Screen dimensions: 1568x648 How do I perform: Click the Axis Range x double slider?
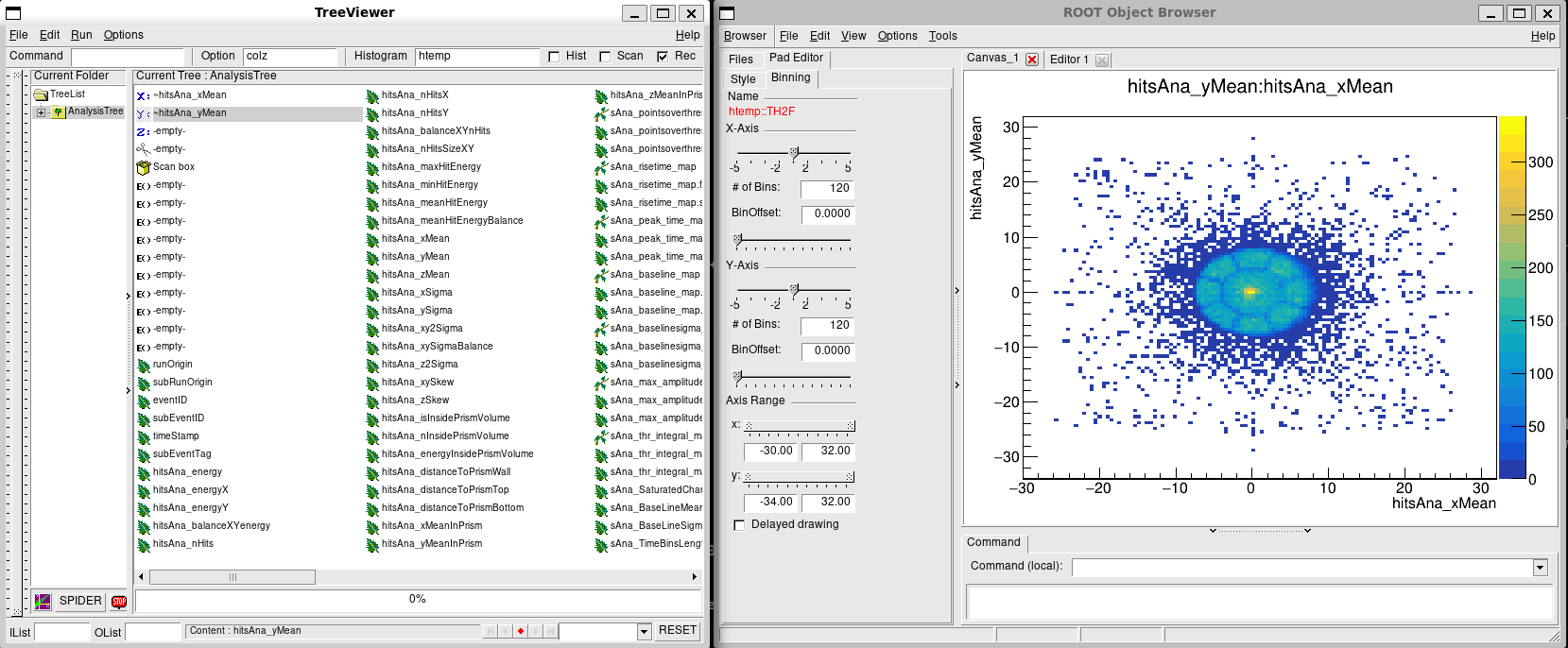[800, 426]
